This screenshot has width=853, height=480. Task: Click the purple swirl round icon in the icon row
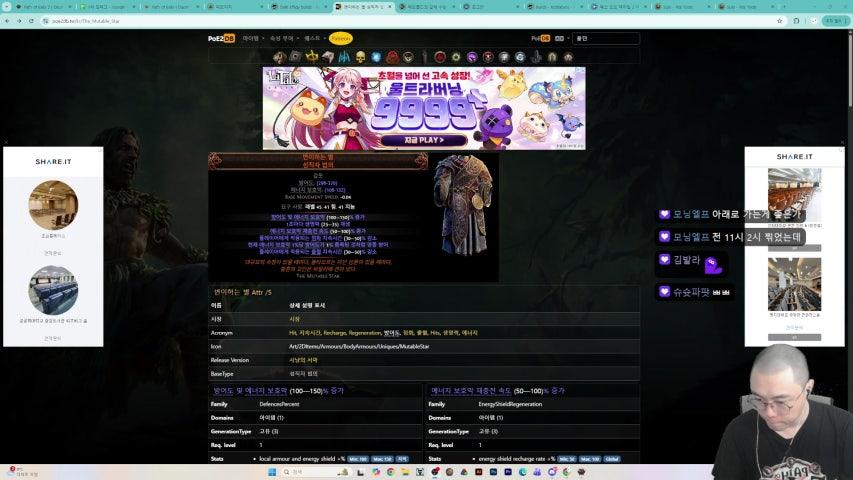pos(472,57)
